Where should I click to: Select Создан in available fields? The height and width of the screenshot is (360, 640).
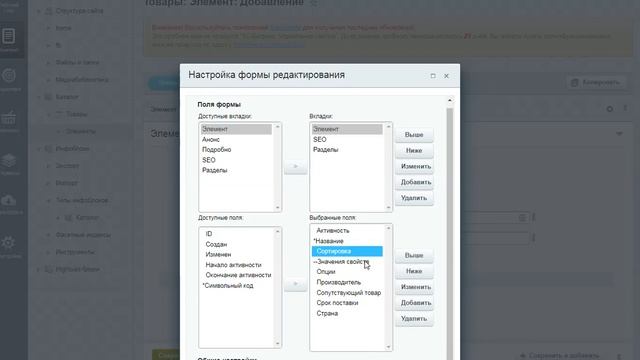[x=236, y=244]
